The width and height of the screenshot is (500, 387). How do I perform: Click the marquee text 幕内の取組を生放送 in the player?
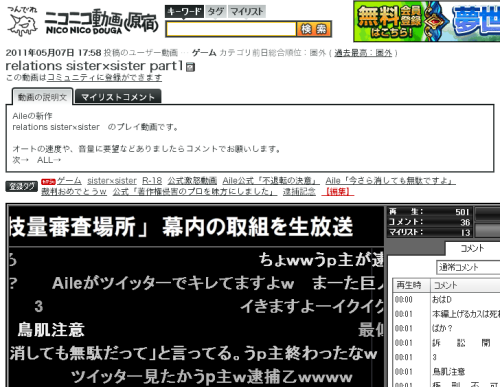click(258, 227)
